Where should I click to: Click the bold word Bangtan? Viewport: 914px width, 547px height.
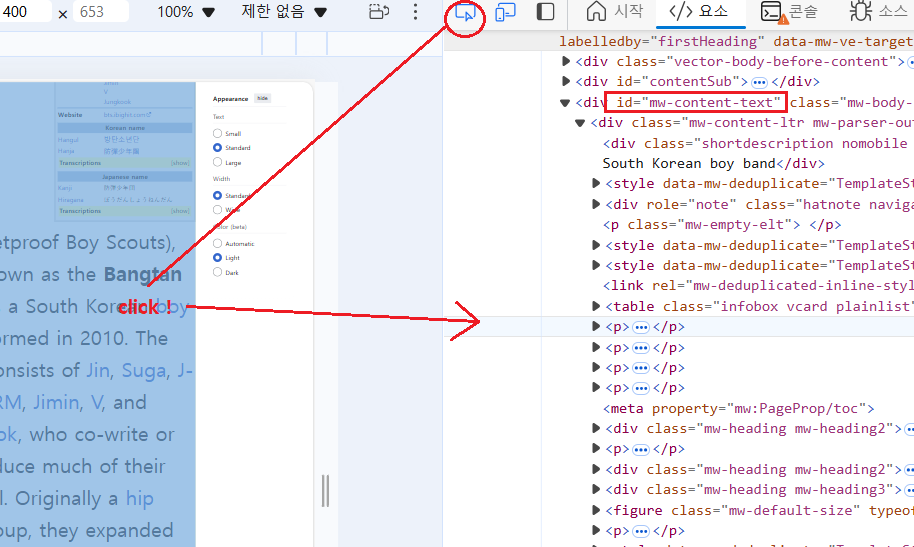tap(143, 274)
